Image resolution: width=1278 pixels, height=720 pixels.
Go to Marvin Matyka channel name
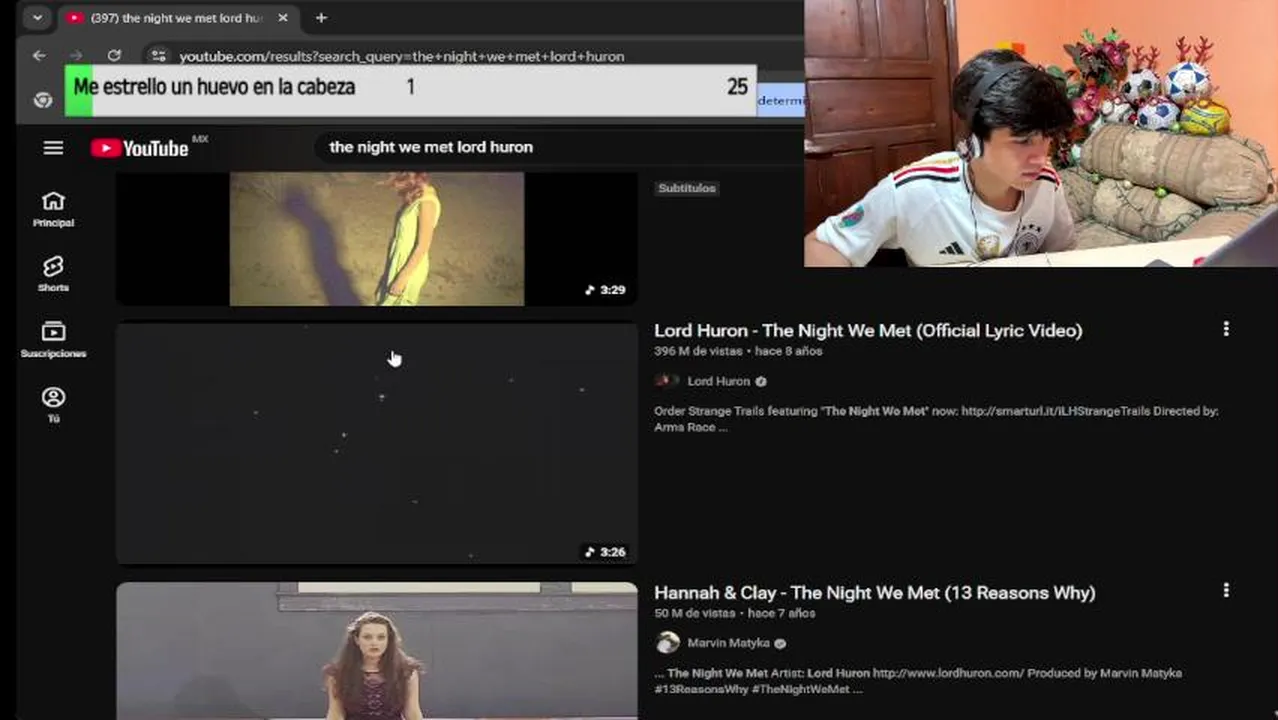(x=728, y=643)
